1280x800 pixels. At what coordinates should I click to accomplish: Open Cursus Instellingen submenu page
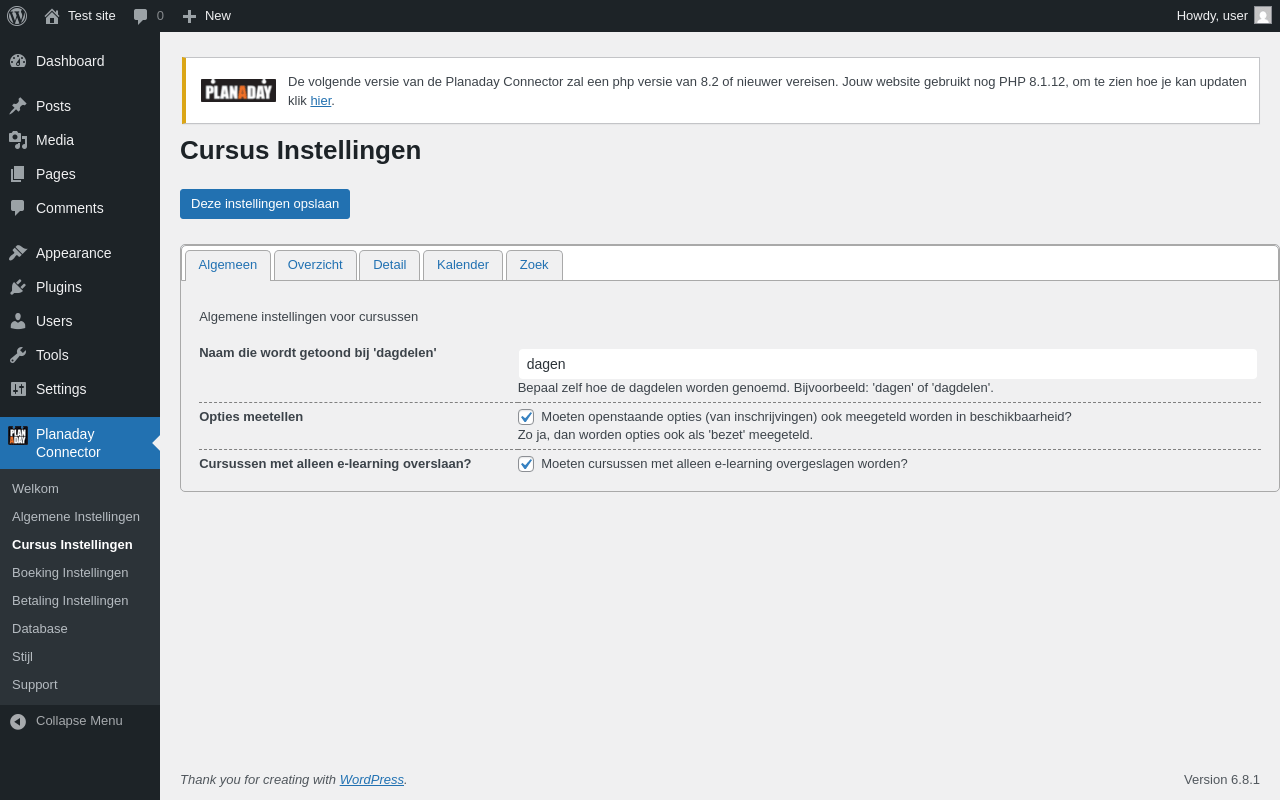click(72, 545)
